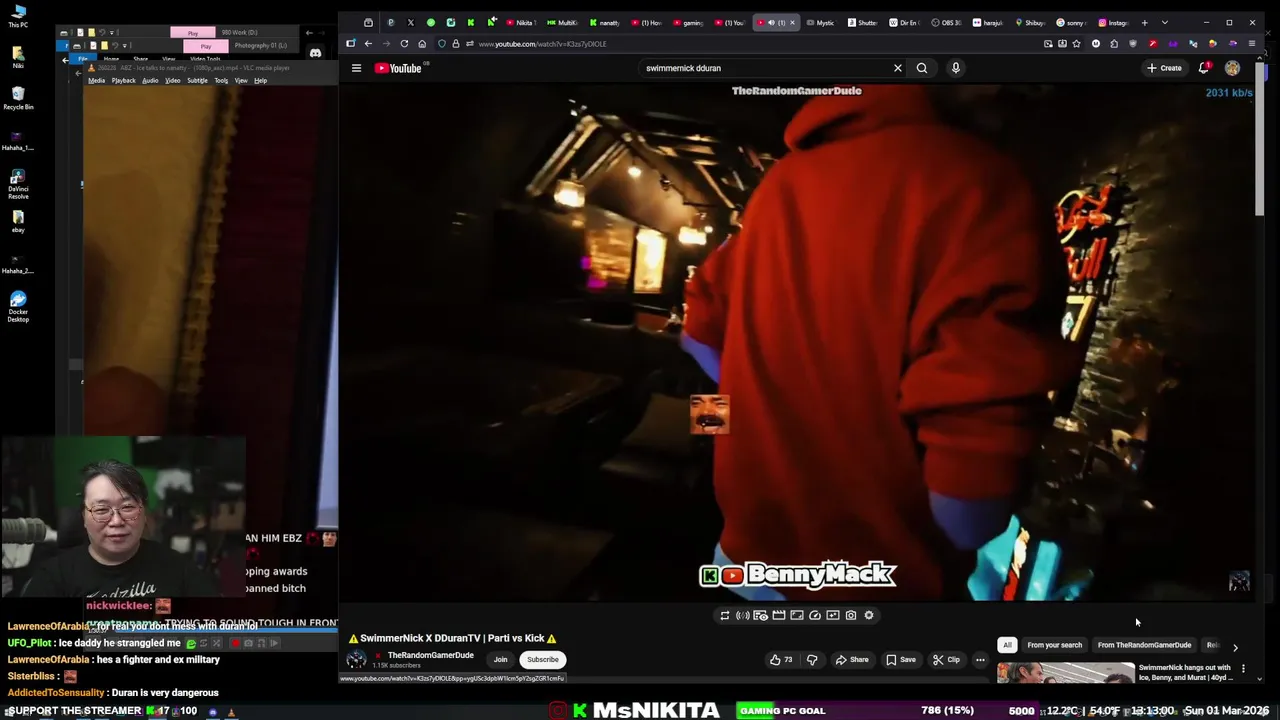This screenshot has height=720, width=1280.
Task: Open options for the recommended video
Action: pos(1243,669)
